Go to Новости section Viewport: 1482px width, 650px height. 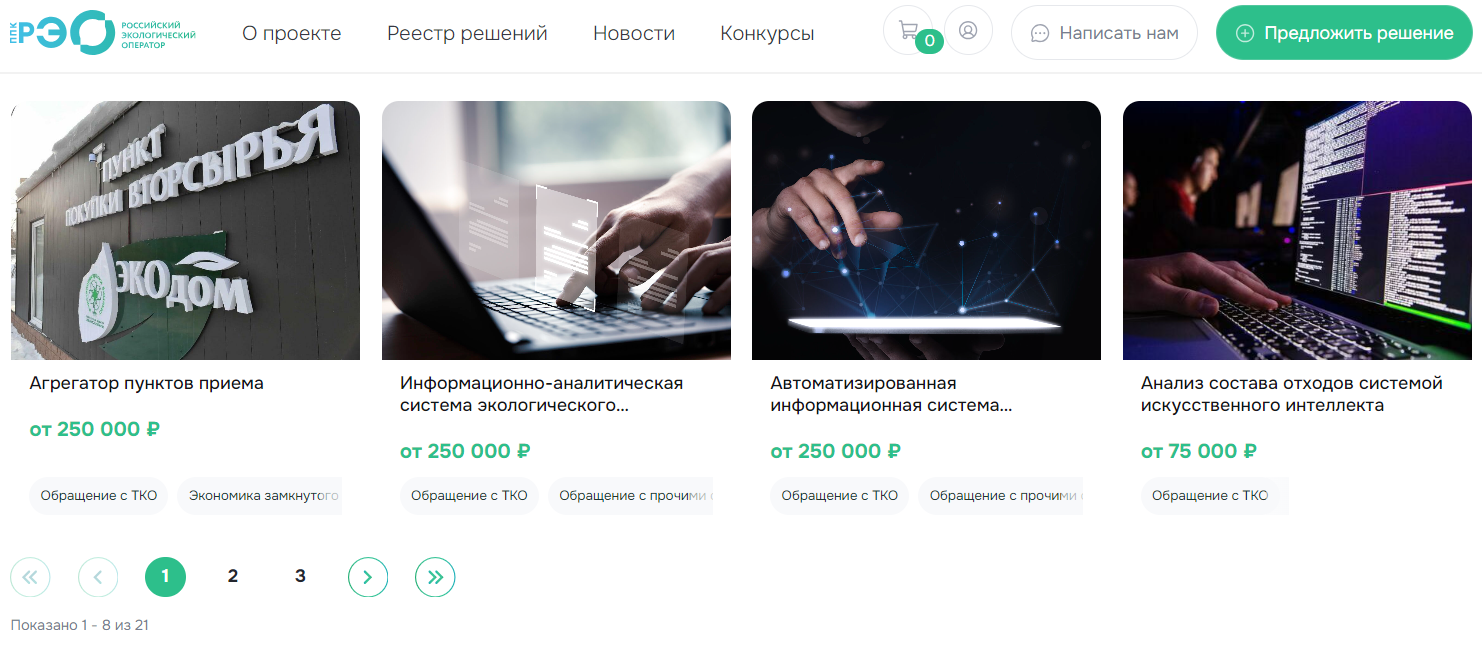(634, 33)
